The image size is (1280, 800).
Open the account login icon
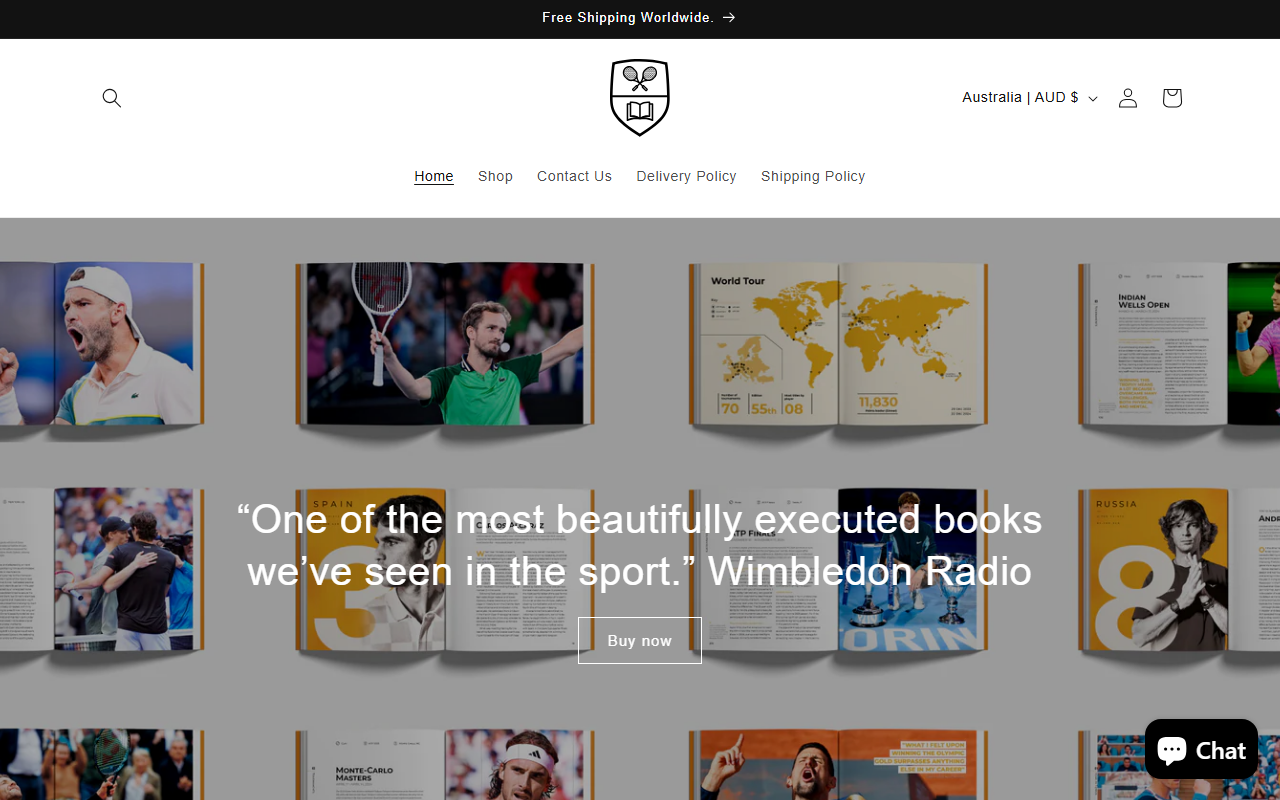pyautogui.click(x=1128, y=98)
